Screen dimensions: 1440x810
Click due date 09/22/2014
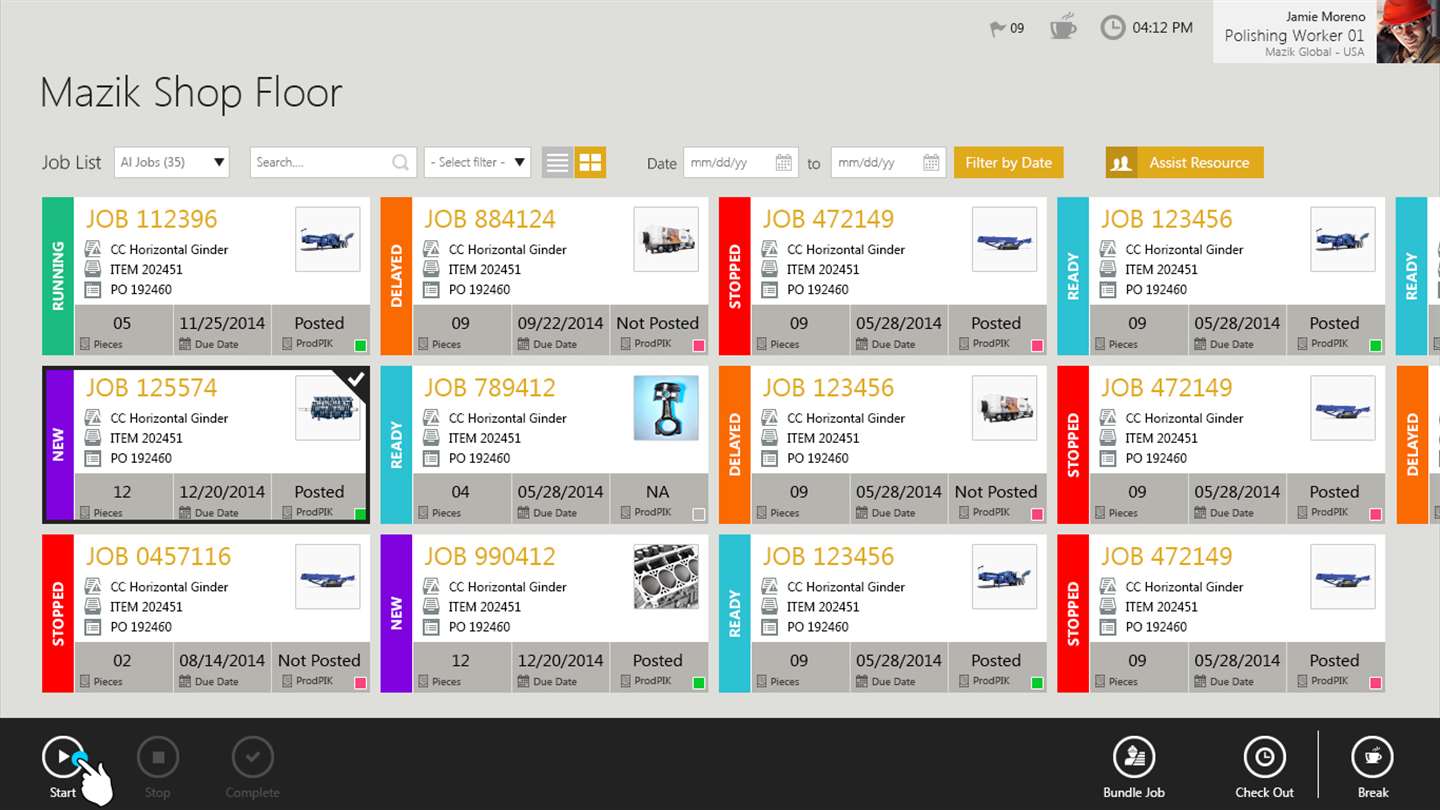tap(560, 323)
